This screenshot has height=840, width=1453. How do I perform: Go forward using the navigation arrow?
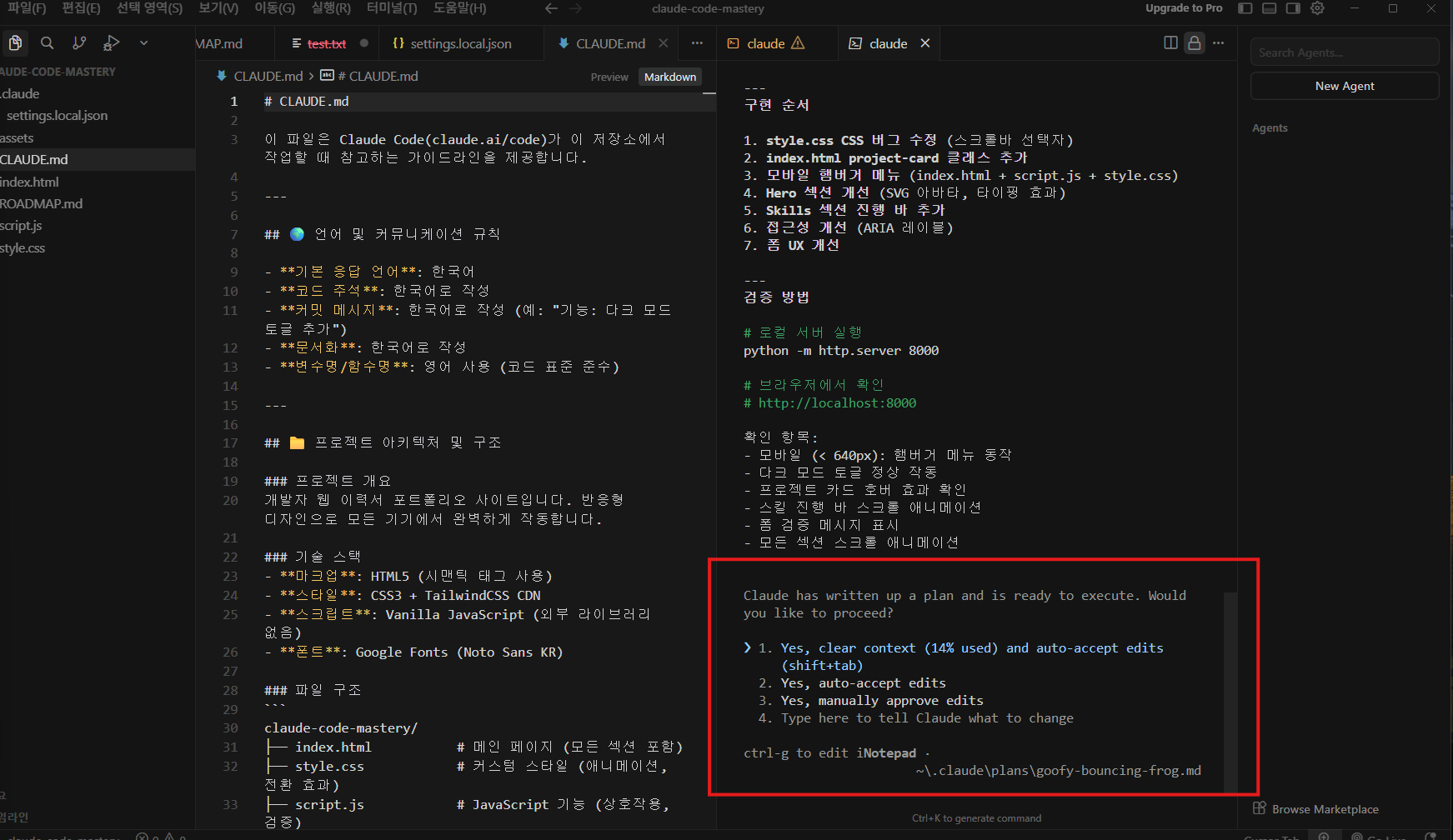[x=575, y=8]
